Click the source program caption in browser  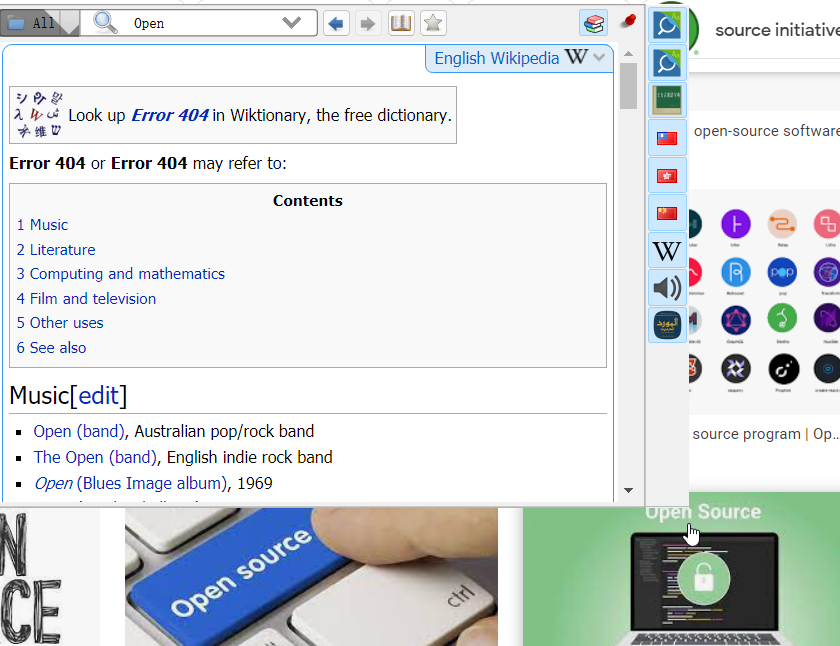(764, 434)
